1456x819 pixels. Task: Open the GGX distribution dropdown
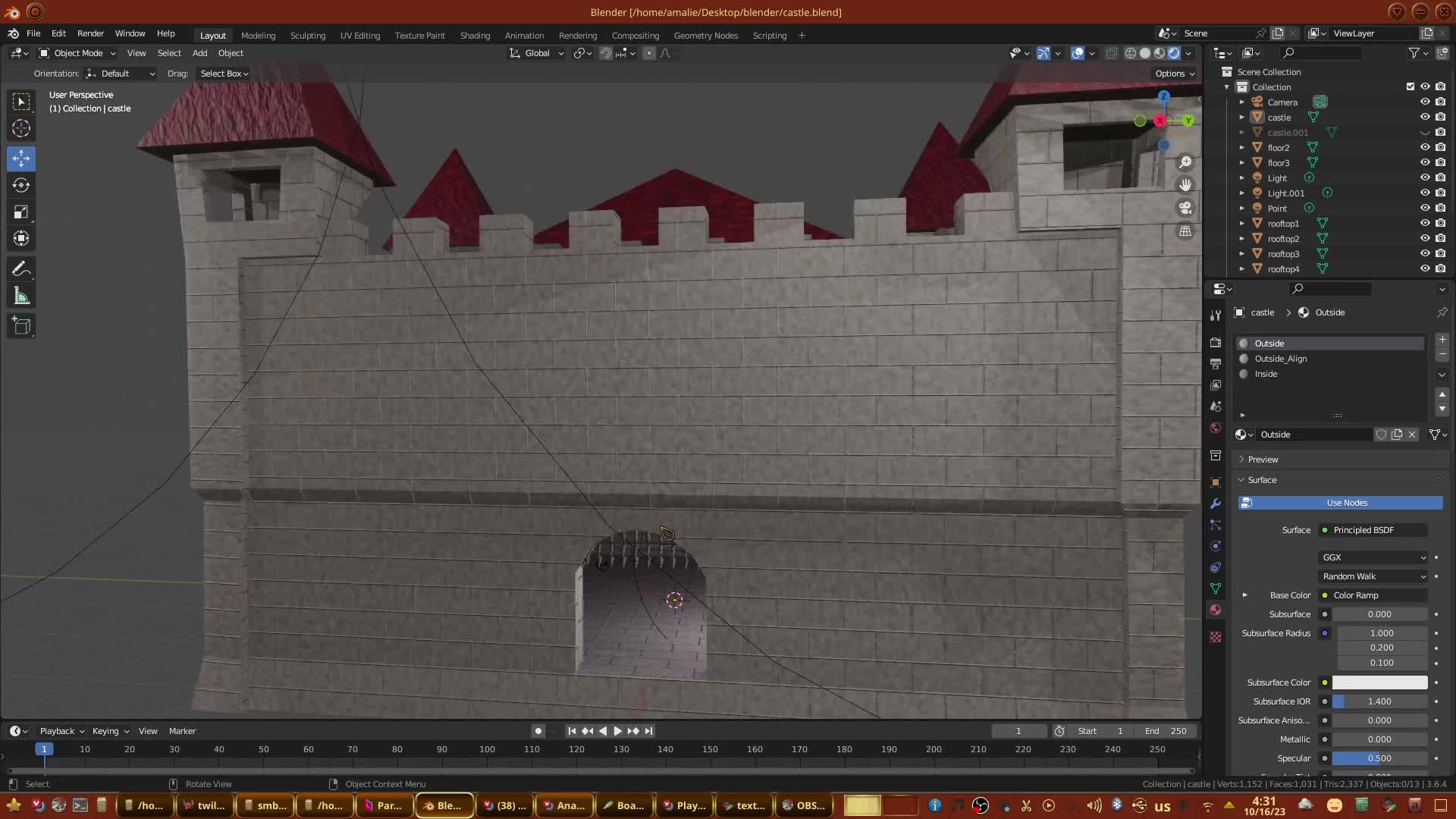point(1373,557)
